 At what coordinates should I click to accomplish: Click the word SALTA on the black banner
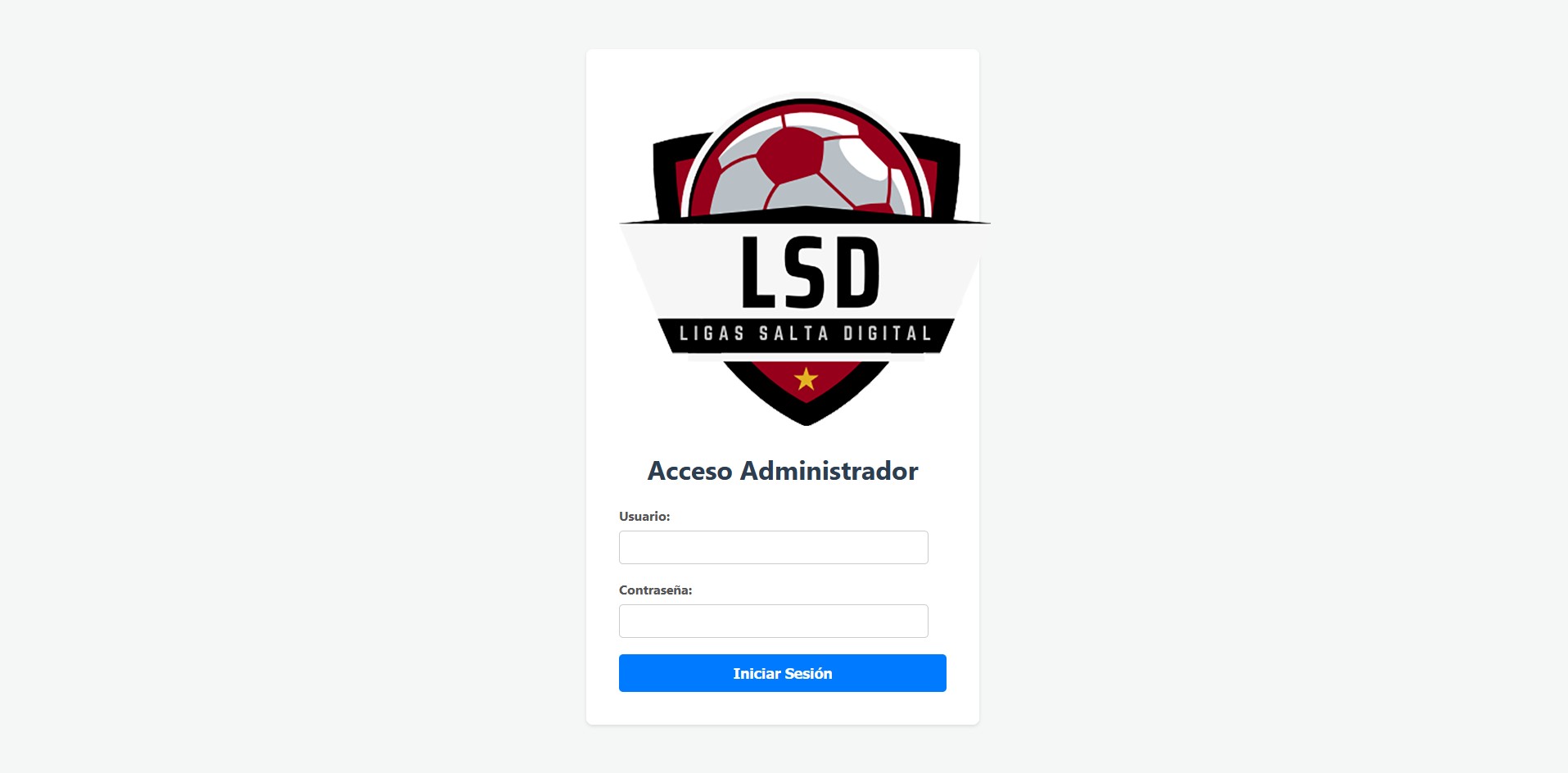coord(793,333)
